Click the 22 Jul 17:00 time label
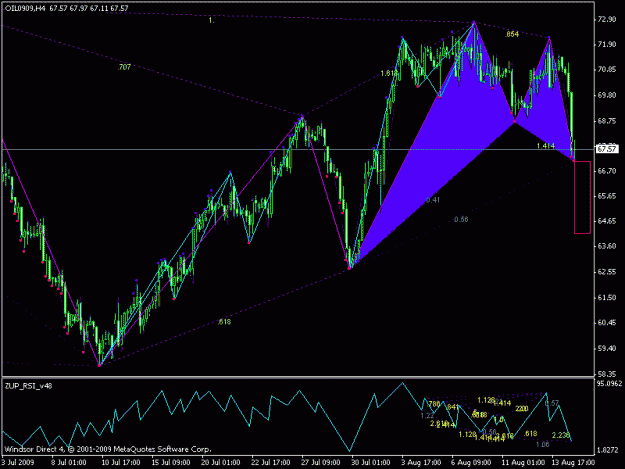The height and width of the screenshot is (469, 625). [271, 463]
